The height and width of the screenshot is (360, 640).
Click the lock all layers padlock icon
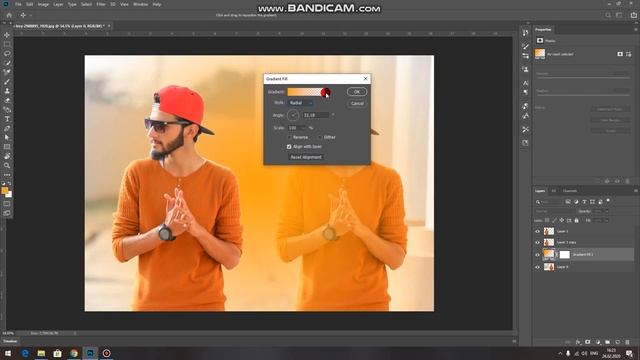(576, 220)
